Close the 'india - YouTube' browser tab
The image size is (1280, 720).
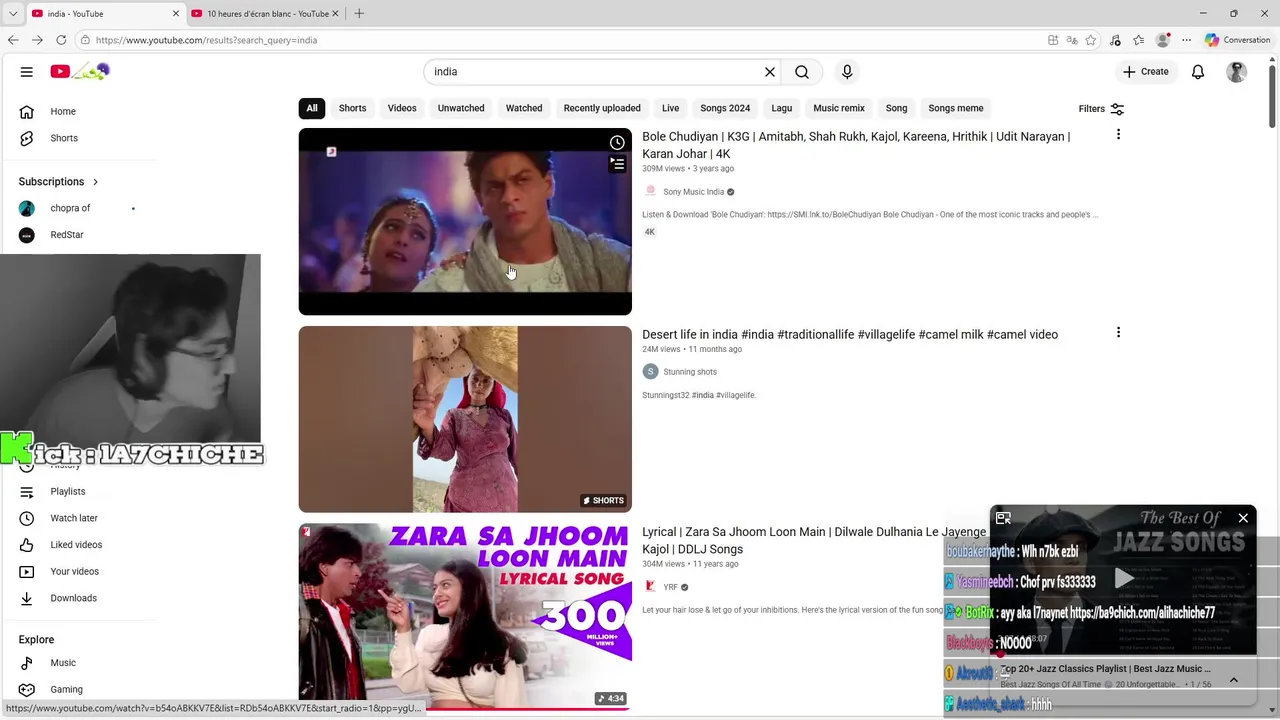[176, 13]
